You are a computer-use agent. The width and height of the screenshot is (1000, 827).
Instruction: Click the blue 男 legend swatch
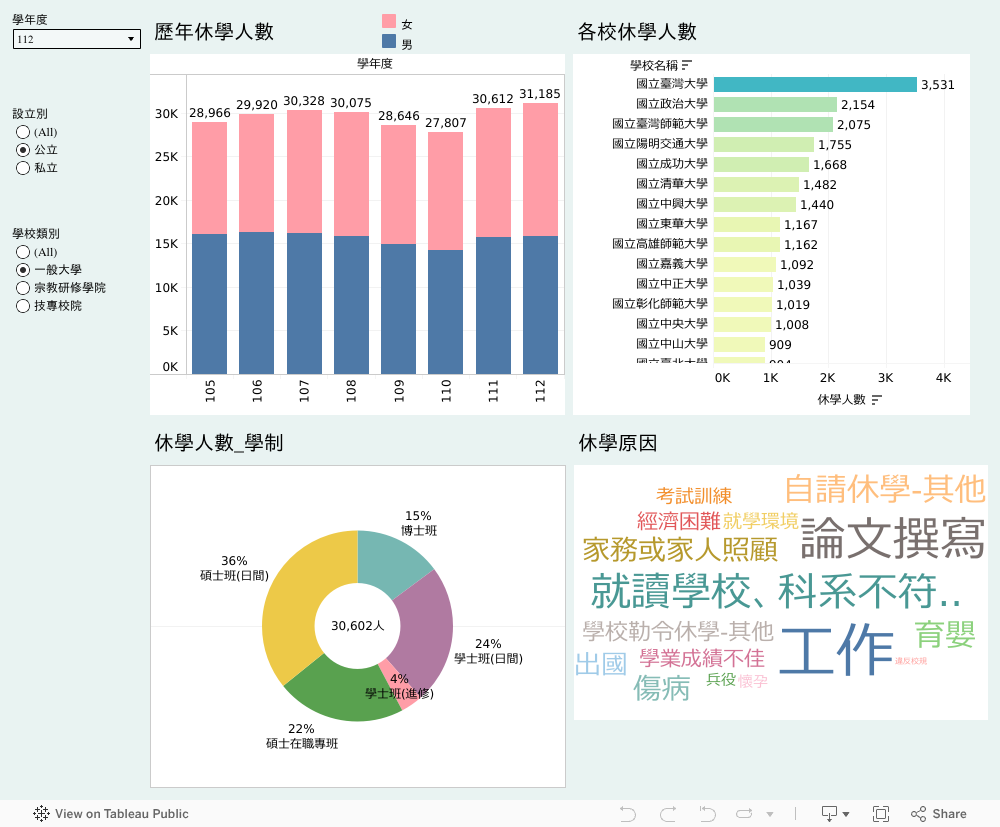(x=389, y=42)
